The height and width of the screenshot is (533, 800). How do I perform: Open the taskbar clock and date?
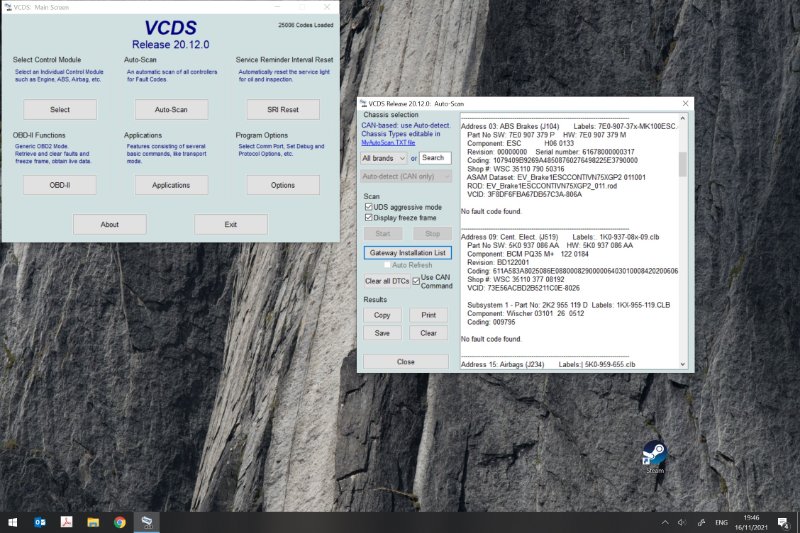(x=751, y=522)
